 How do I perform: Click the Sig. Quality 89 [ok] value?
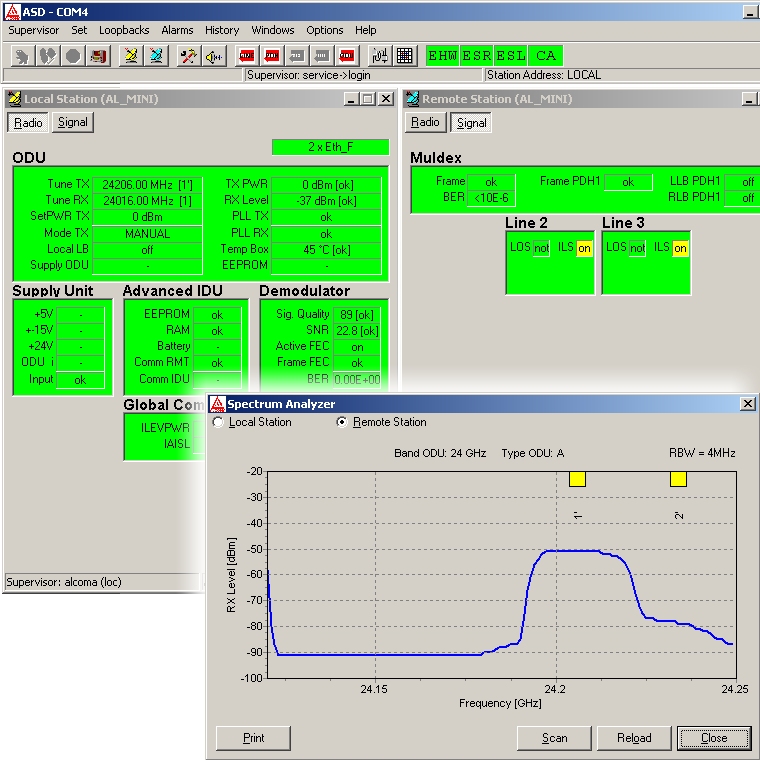[x=357, y=315]
